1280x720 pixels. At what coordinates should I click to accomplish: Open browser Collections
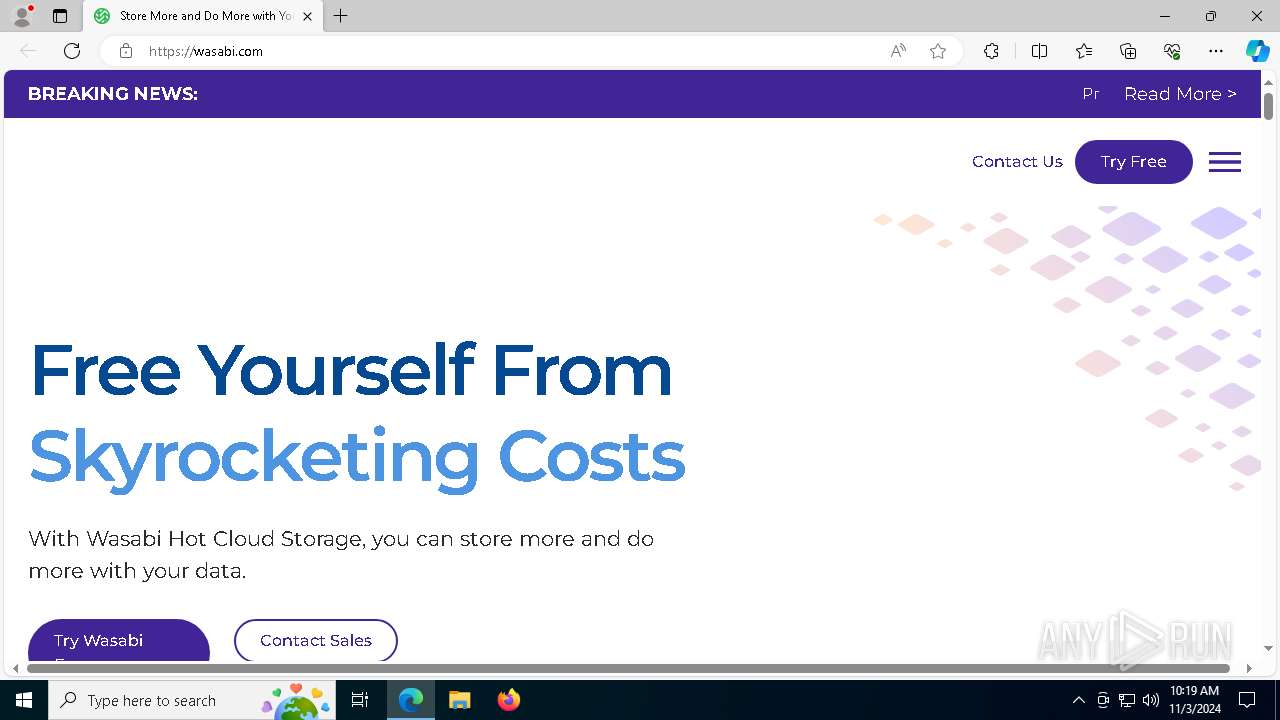click(1128, 51)
